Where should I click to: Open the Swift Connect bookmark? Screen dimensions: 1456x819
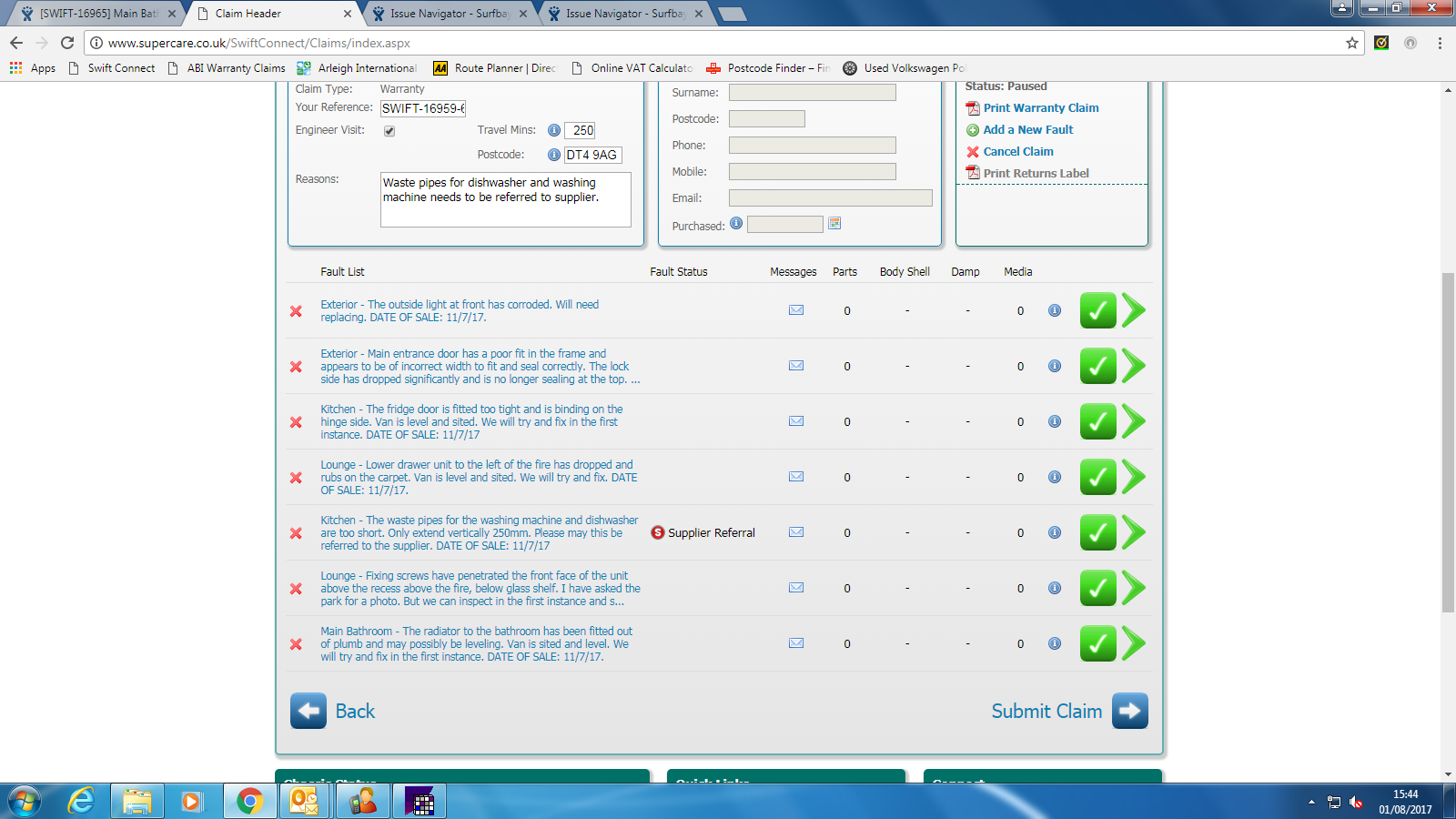click(x=112, y=68)
